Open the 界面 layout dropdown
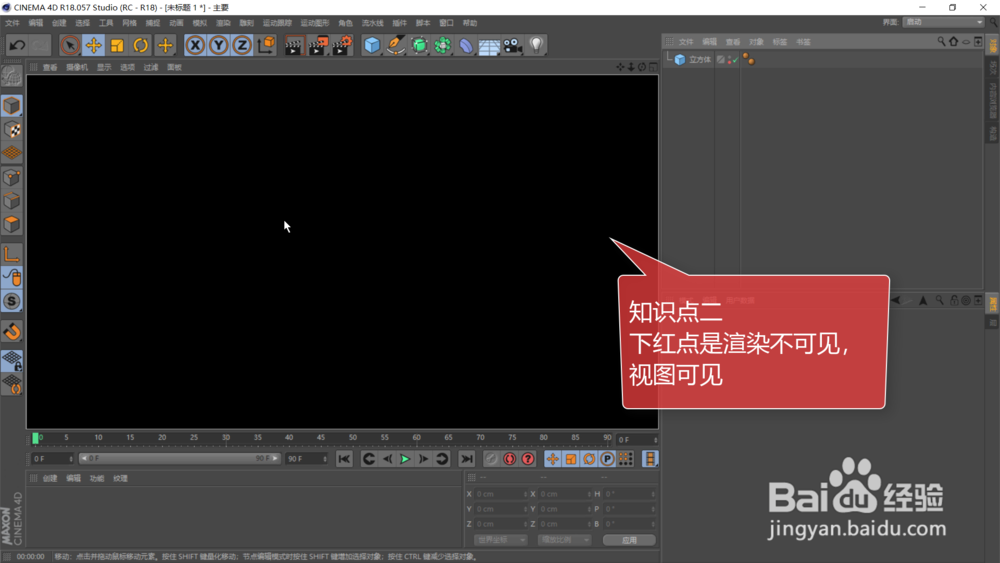This screenshot has height=563, width=1000. click(944, 22)
